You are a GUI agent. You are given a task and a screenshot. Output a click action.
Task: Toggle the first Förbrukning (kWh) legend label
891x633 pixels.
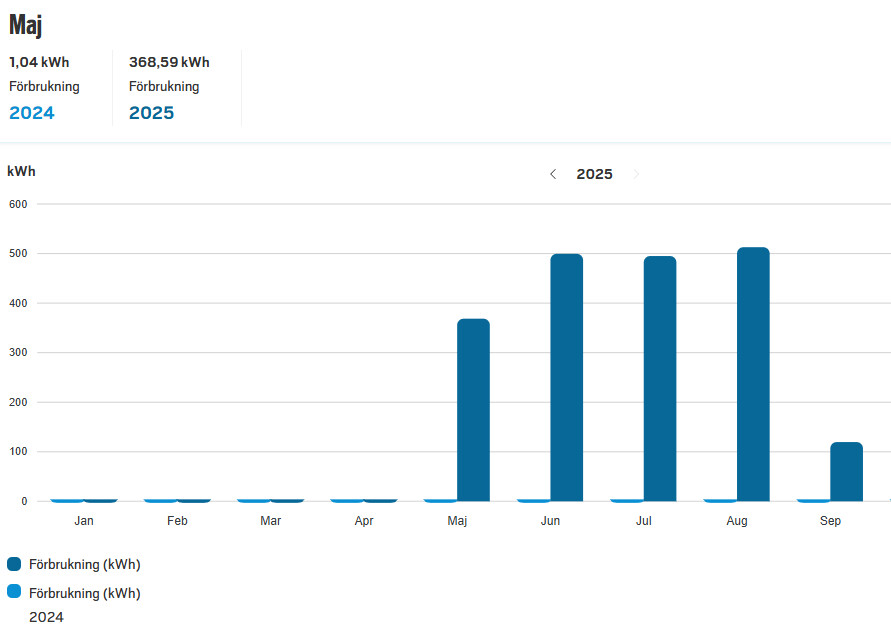point(84,564)
